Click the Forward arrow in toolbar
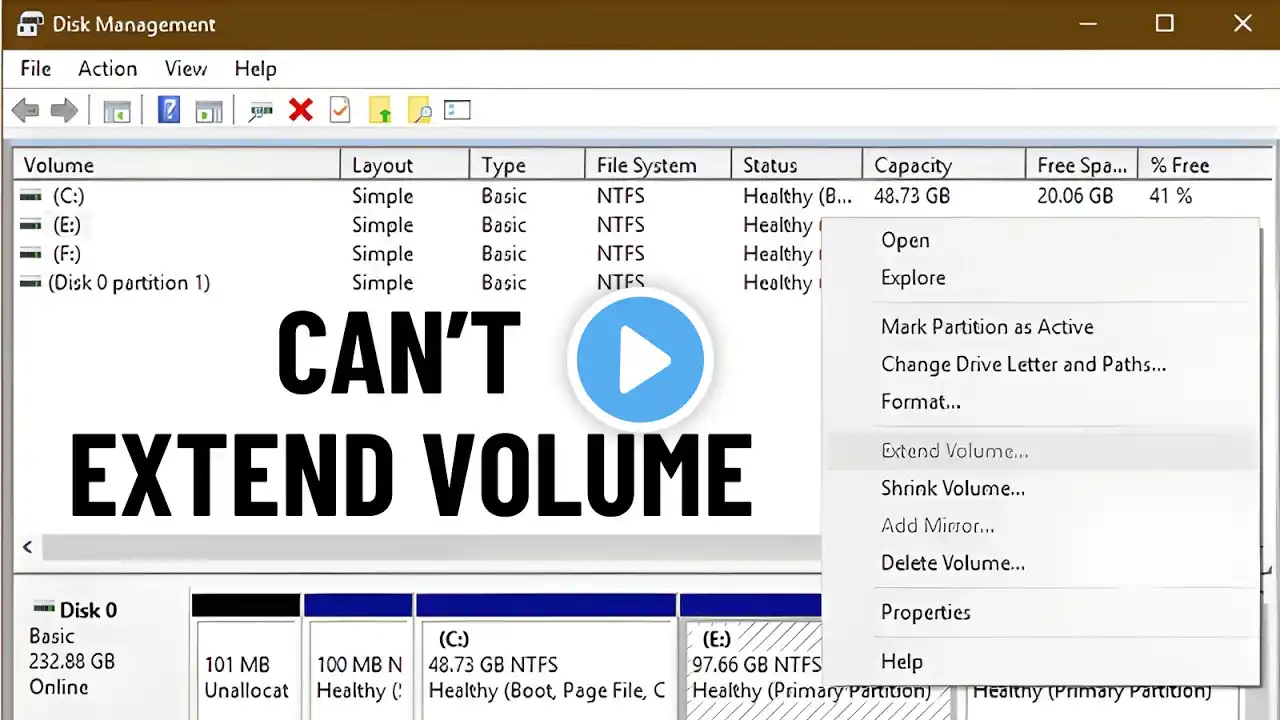 click(x=64, y=110)
